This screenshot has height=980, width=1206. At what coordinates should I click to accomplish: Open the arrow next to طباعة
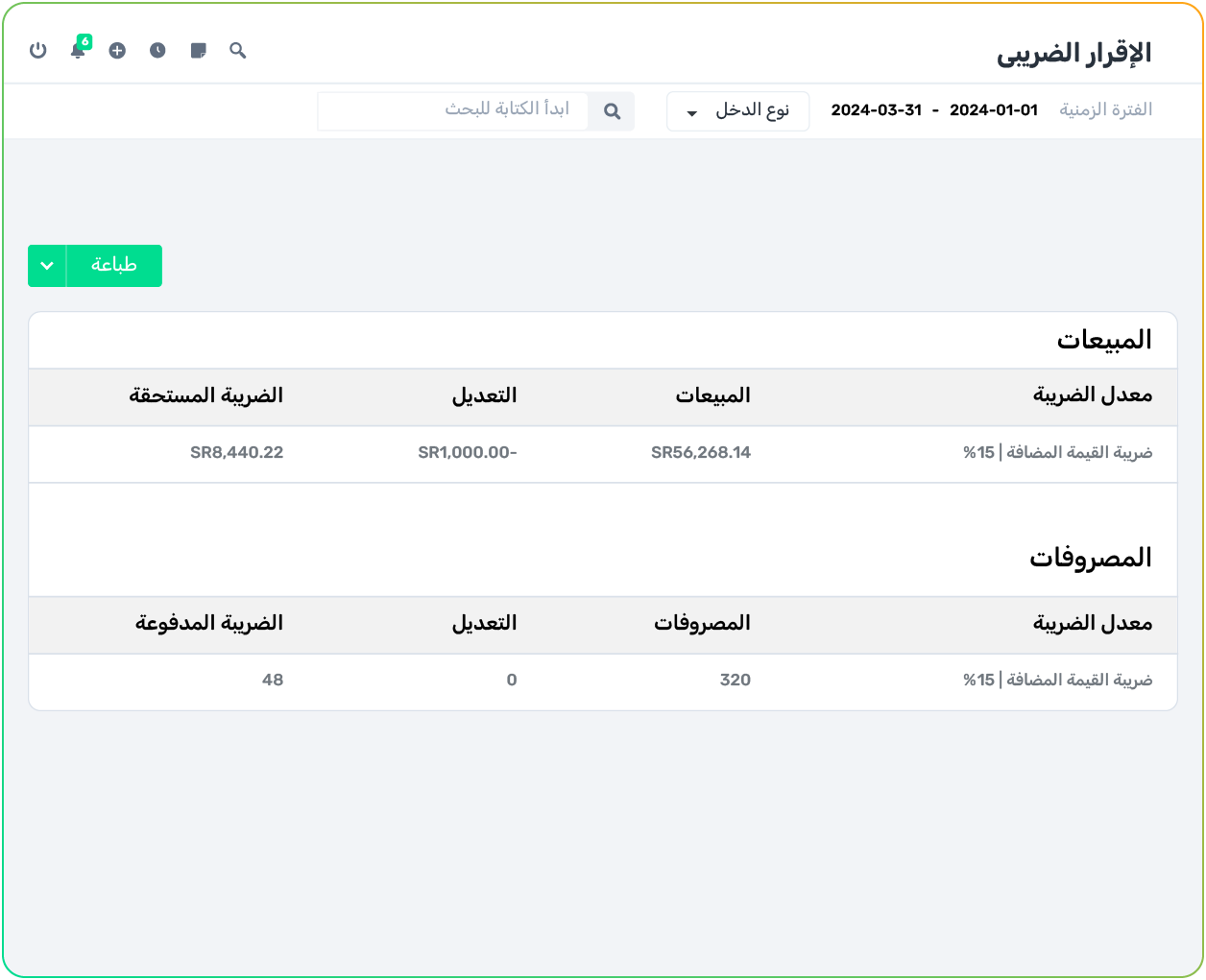(x=47, y=266)
